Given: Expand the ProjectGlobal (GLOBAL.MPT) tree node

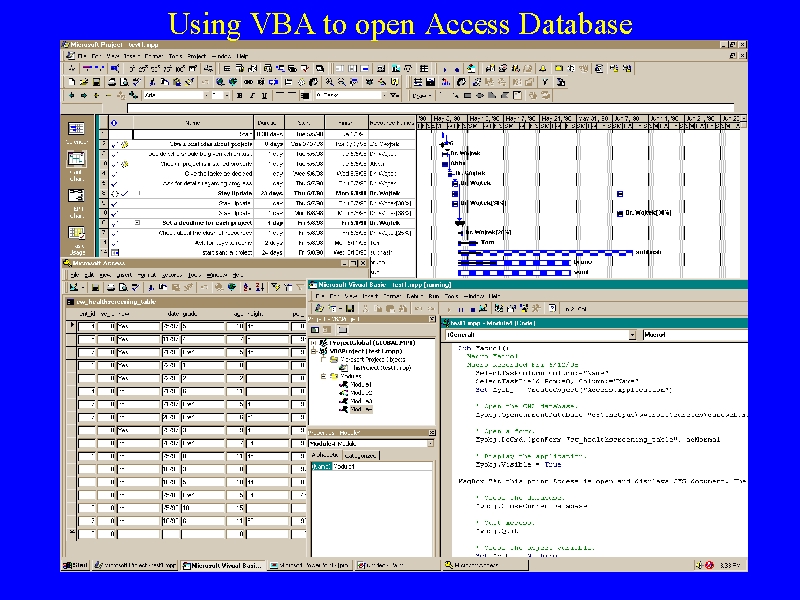Looking at the screenshot, I should point(314,343).
